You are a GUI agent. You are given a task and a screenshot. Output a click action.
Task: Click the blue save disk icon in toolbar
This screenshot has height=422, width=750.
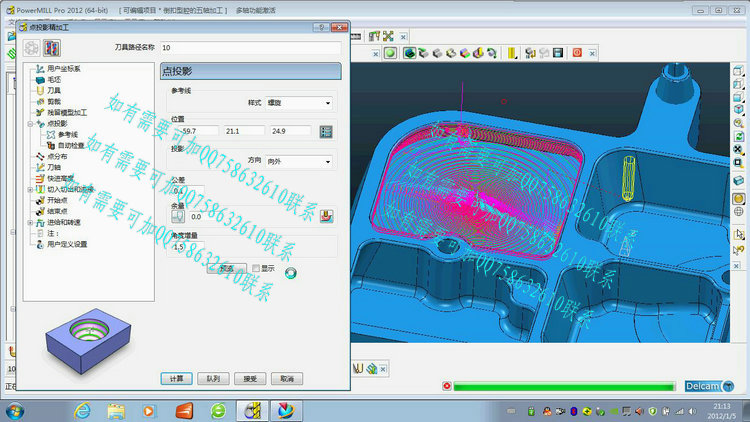coord(558,53)
